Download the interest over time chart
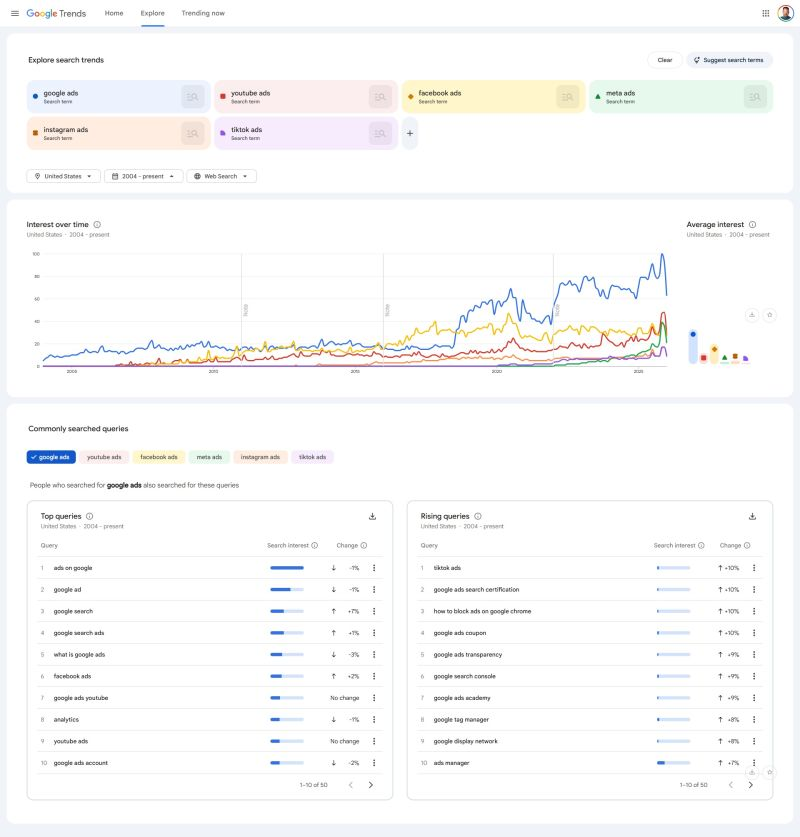 coord(751,315)
